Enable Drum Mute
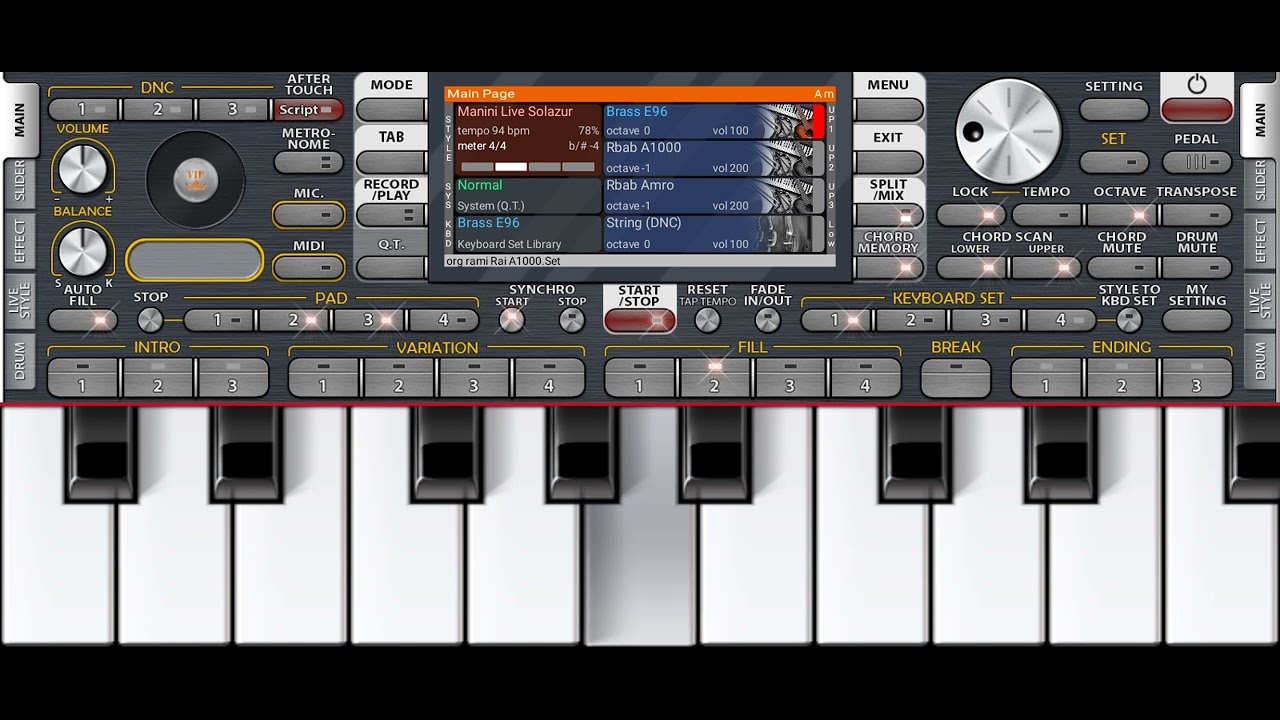Viewport: 1280px width, 720px height. click(x=1197, y=267)
